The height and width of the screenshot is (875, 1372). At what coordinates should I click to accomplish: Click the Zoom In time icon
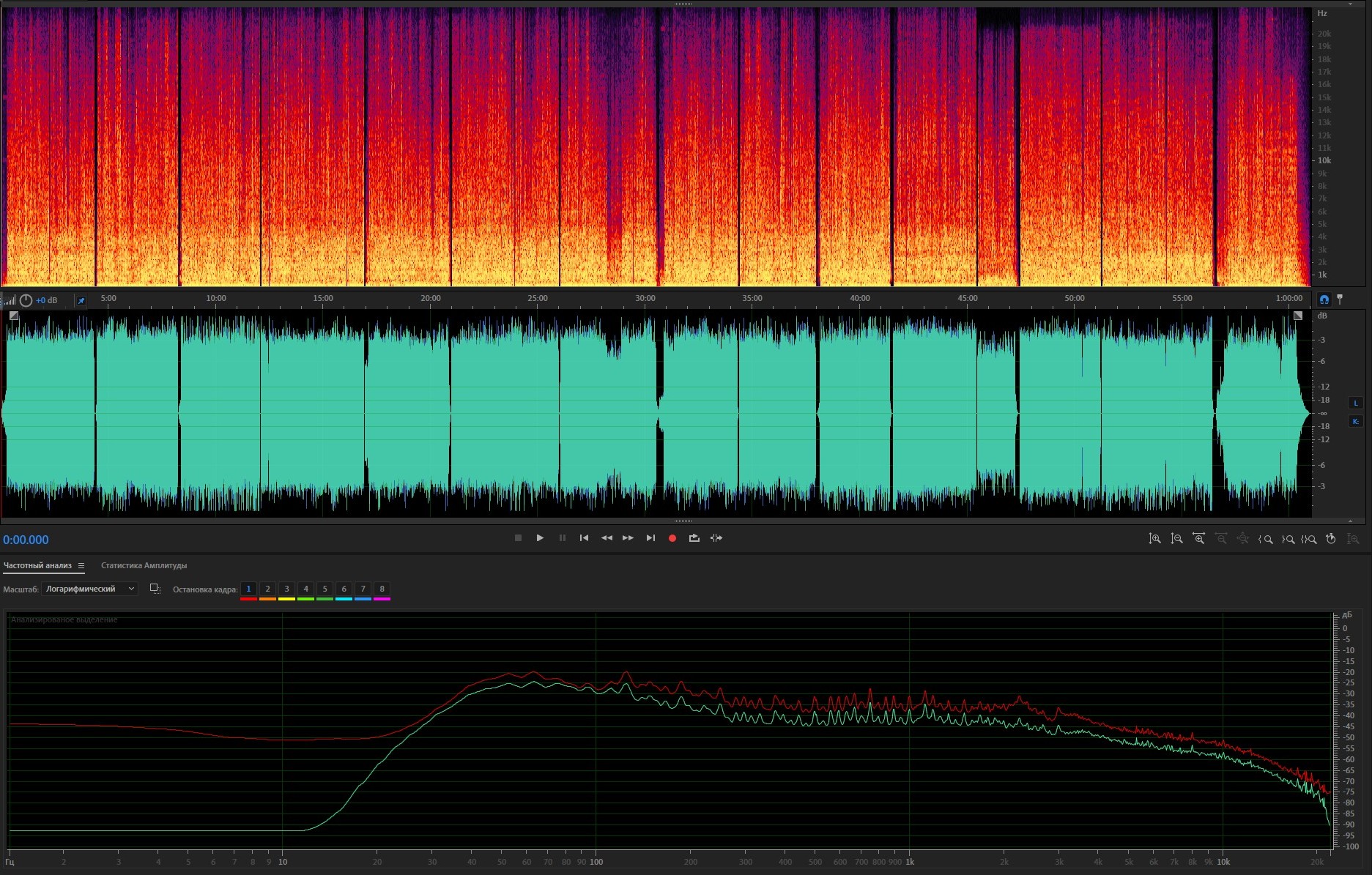1198,539
